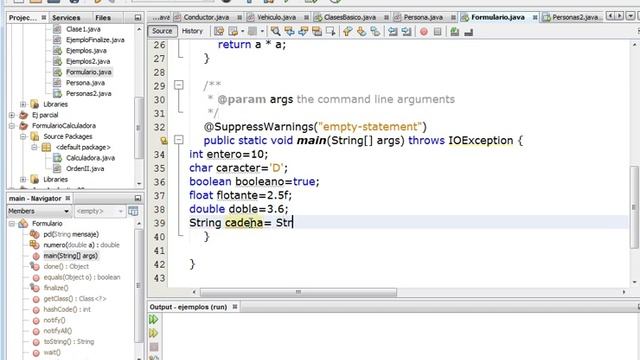Collapse the default package node
Screen dimensions: 640x360
[x=34, y=147]
